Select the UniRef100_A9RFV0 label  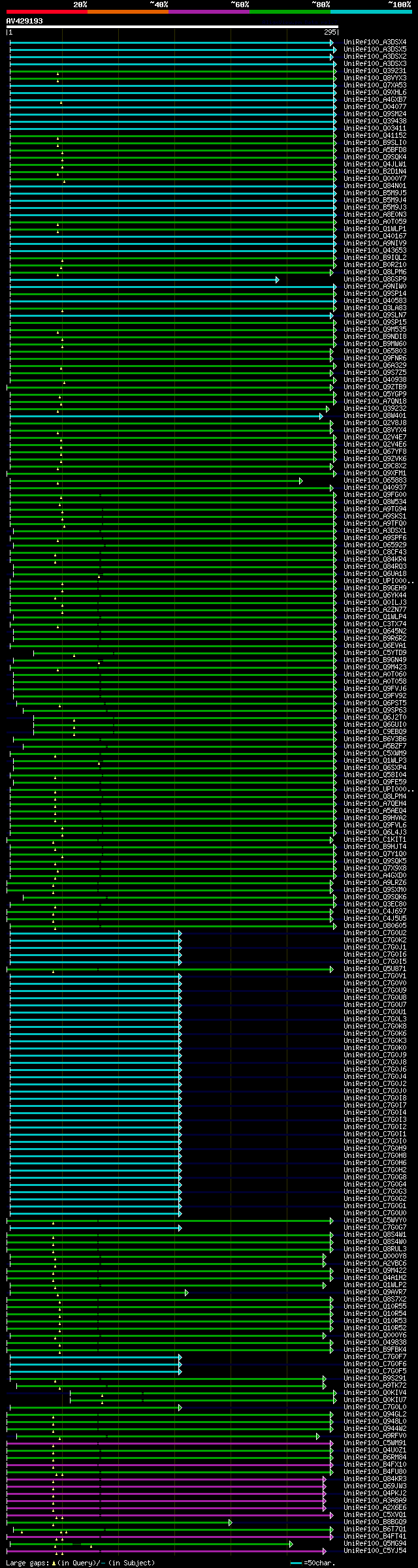[375, 1436]
